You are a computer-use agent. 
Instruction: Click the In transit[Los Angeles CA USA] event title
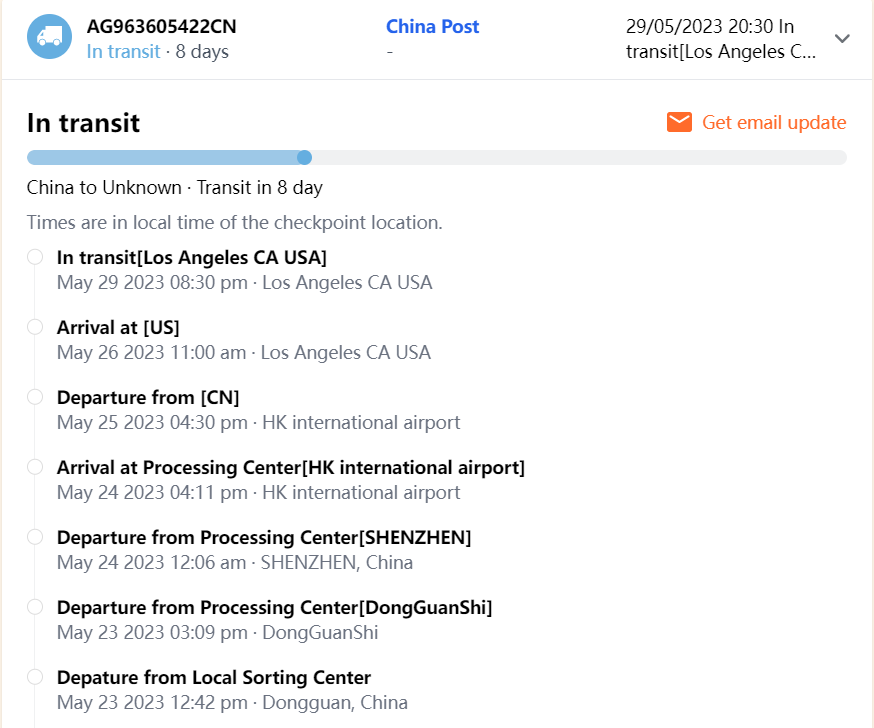pyautogui.click(x=192, y=257)
